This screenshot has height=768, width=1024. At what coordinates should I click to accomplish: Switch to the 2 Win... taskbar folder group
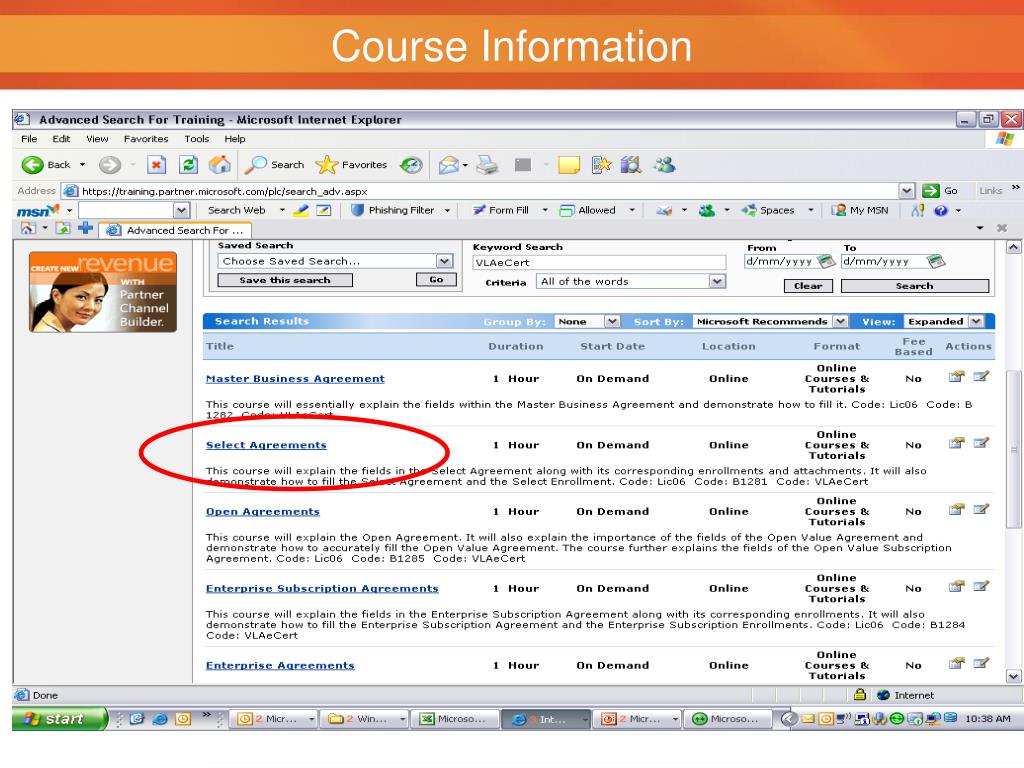pyautogui.click(x=366, y=718)
